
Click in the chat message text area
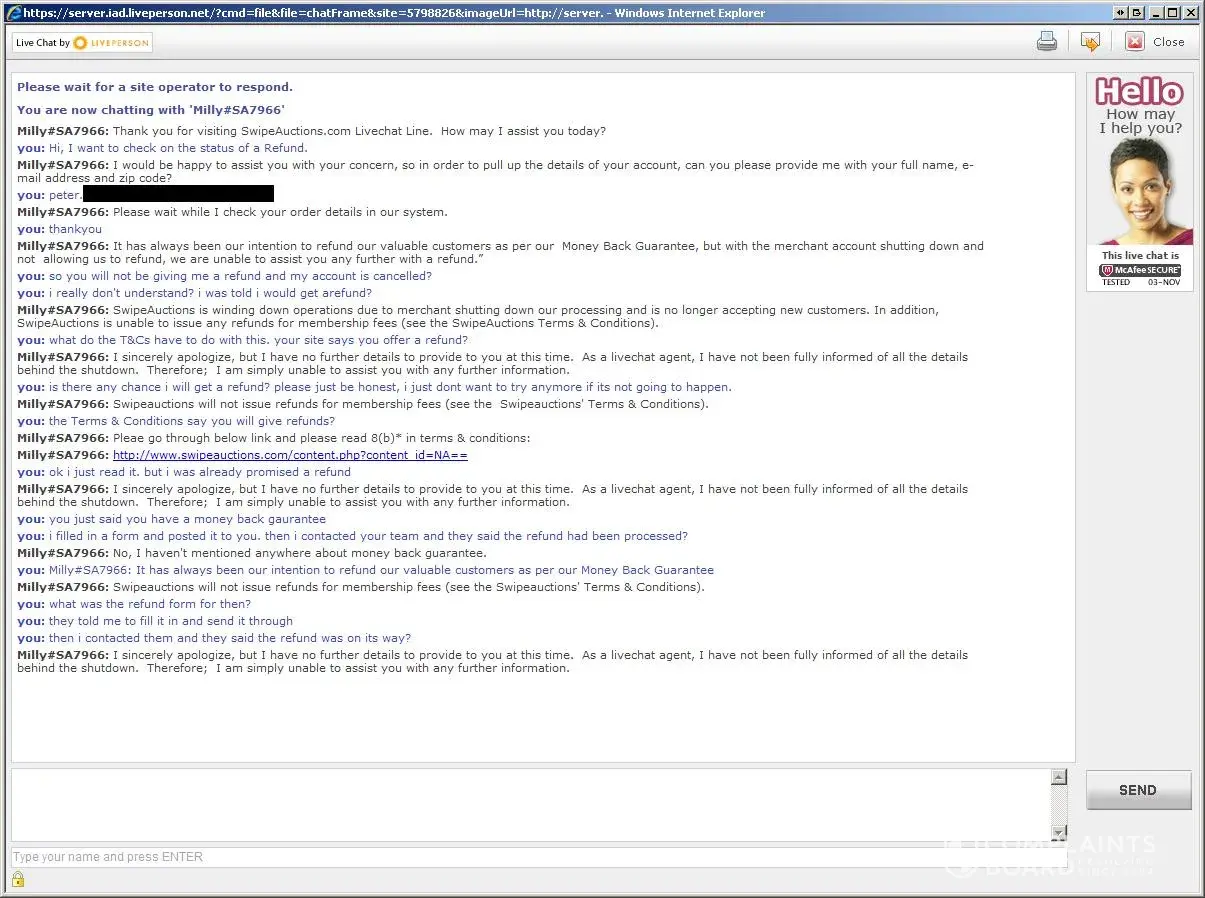[x=530, y=805]
